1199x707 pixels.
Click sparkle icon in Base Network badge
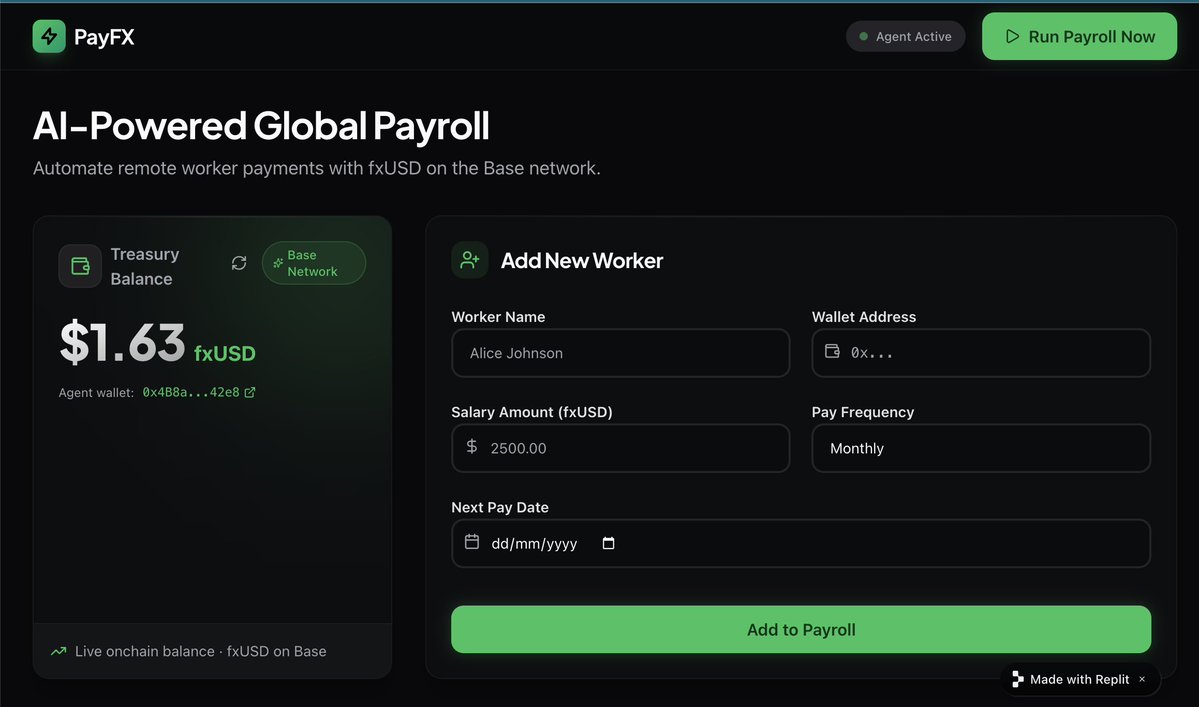(278, 263)
